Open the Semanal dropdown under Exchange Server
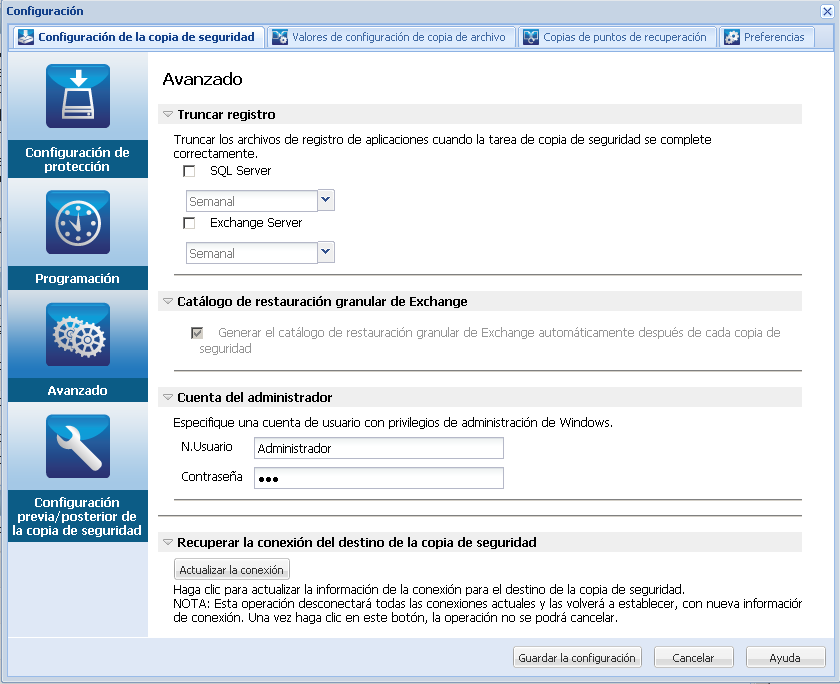840x684 pixels. click(x=325, y=253)
